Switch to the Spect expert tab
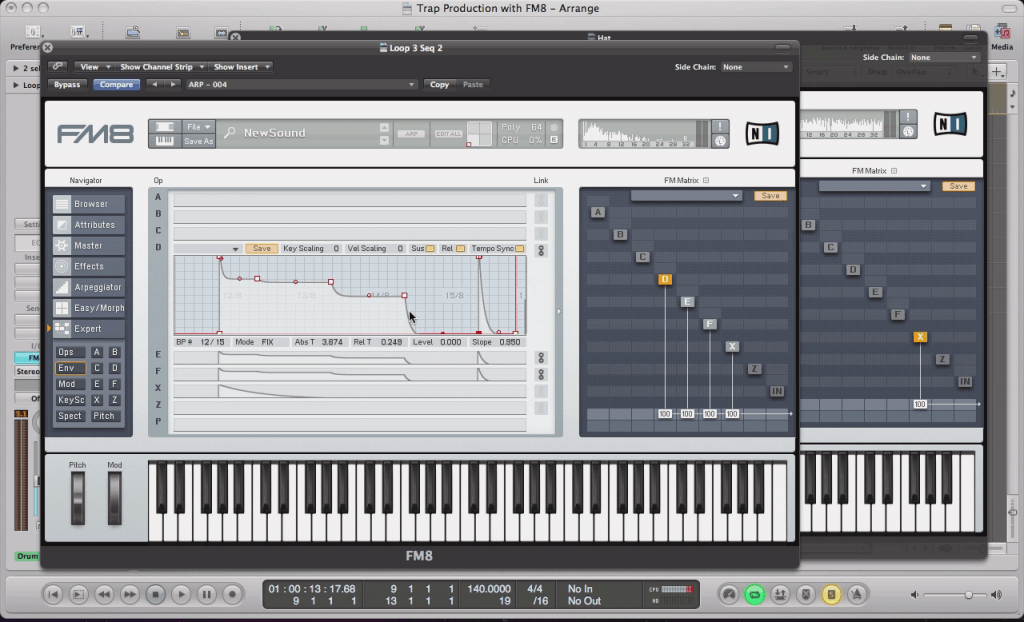The image size is (1024, 622). pyautogui.click(x=71, y=416)
